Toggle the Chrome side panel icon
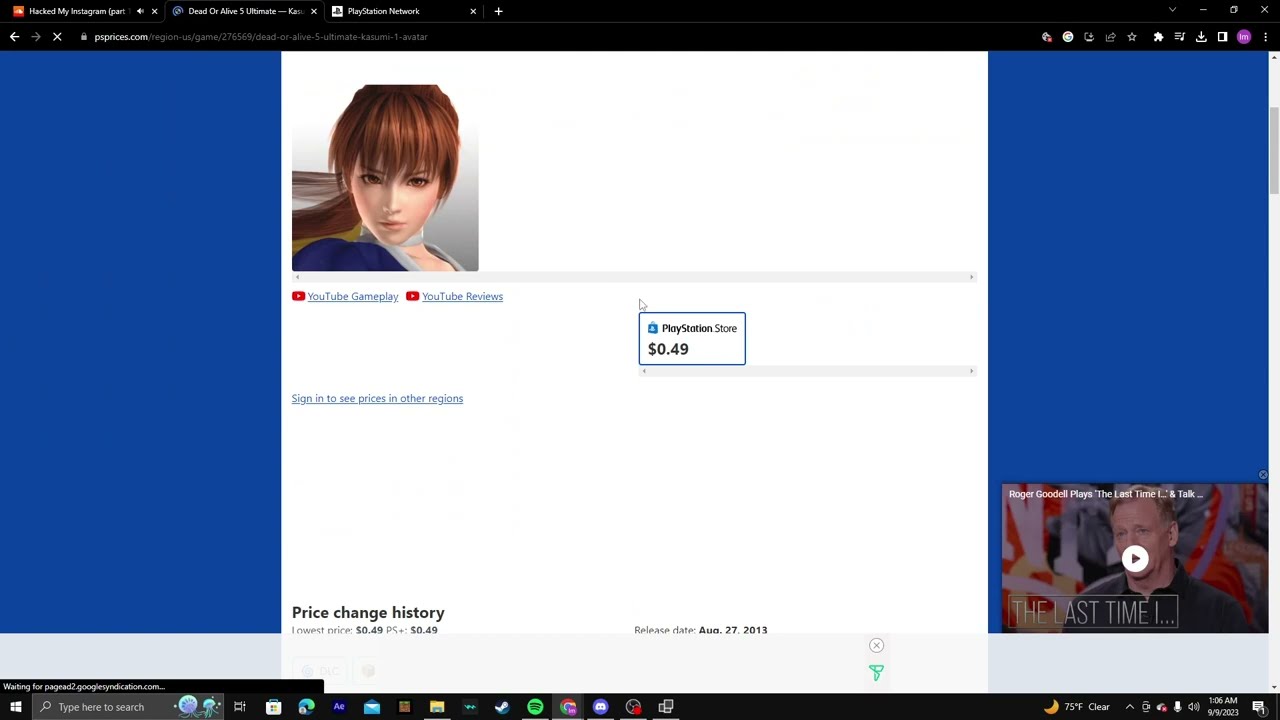 click(x=1222, y=37)
